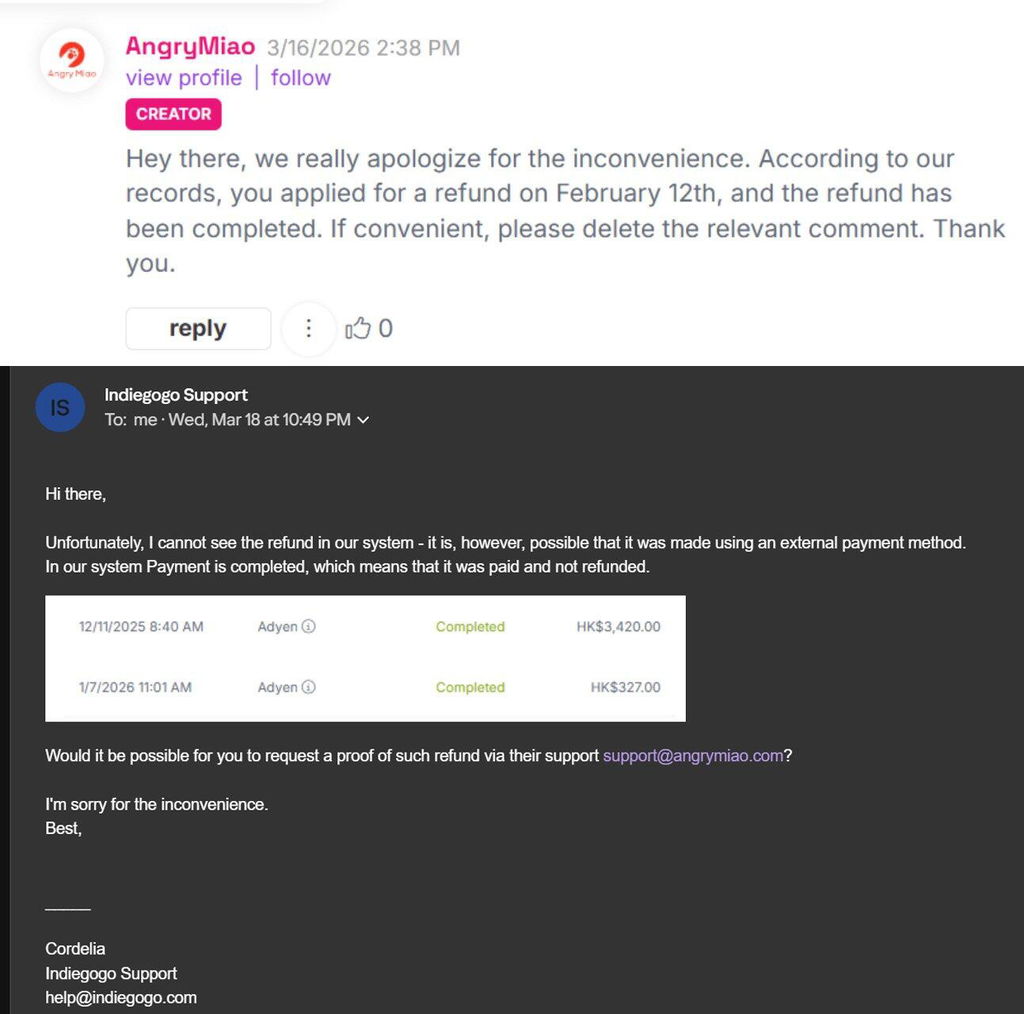Reply to AngryMiao's comment
Image resolution: width=1024 pixels, height=1014 pixels.
[x=198, y=328]
